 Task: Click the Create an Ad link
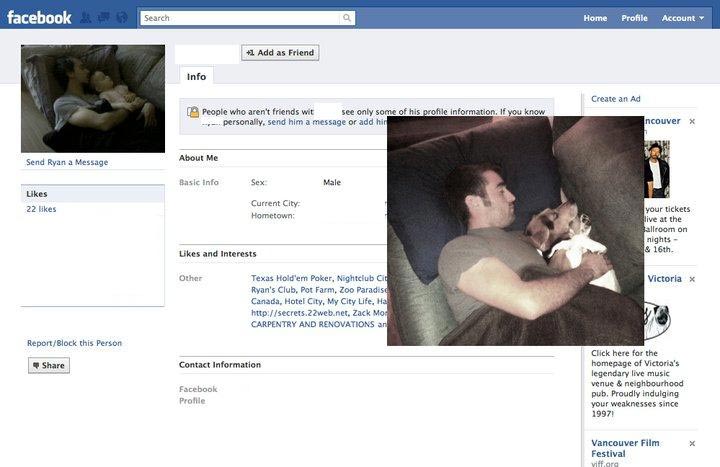(615, 99)
